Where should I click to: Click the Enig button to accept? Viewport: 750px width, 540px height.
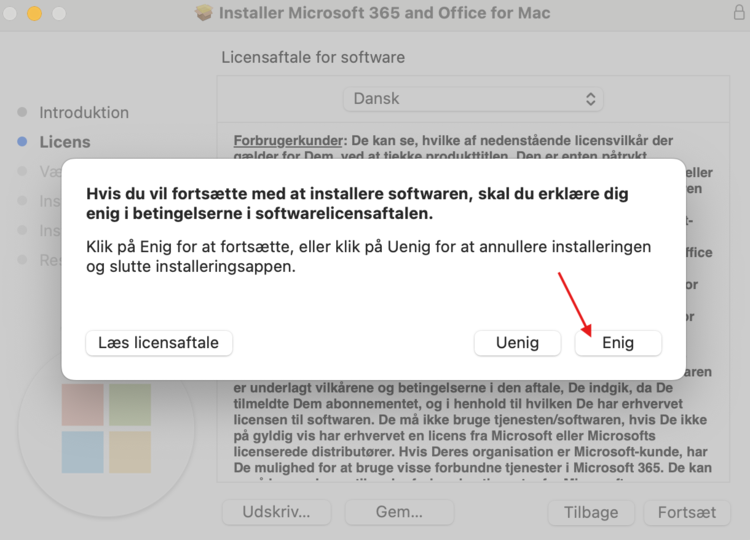click(618, 342)
